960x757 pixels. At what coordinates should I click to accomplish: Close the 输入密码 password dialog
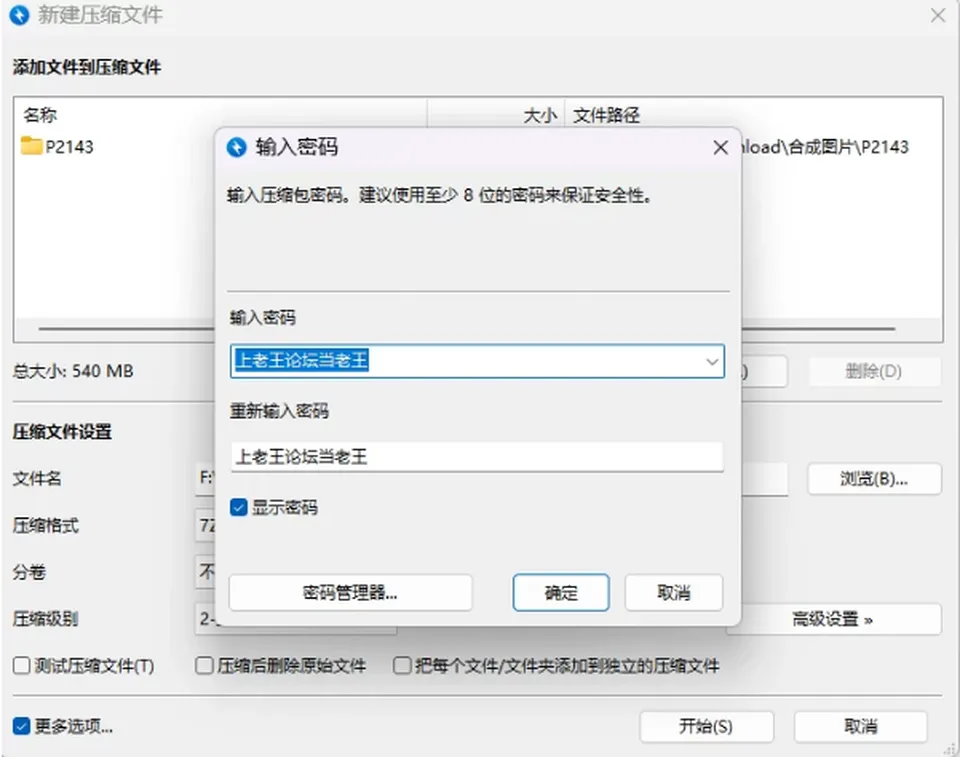click(721, 147)
